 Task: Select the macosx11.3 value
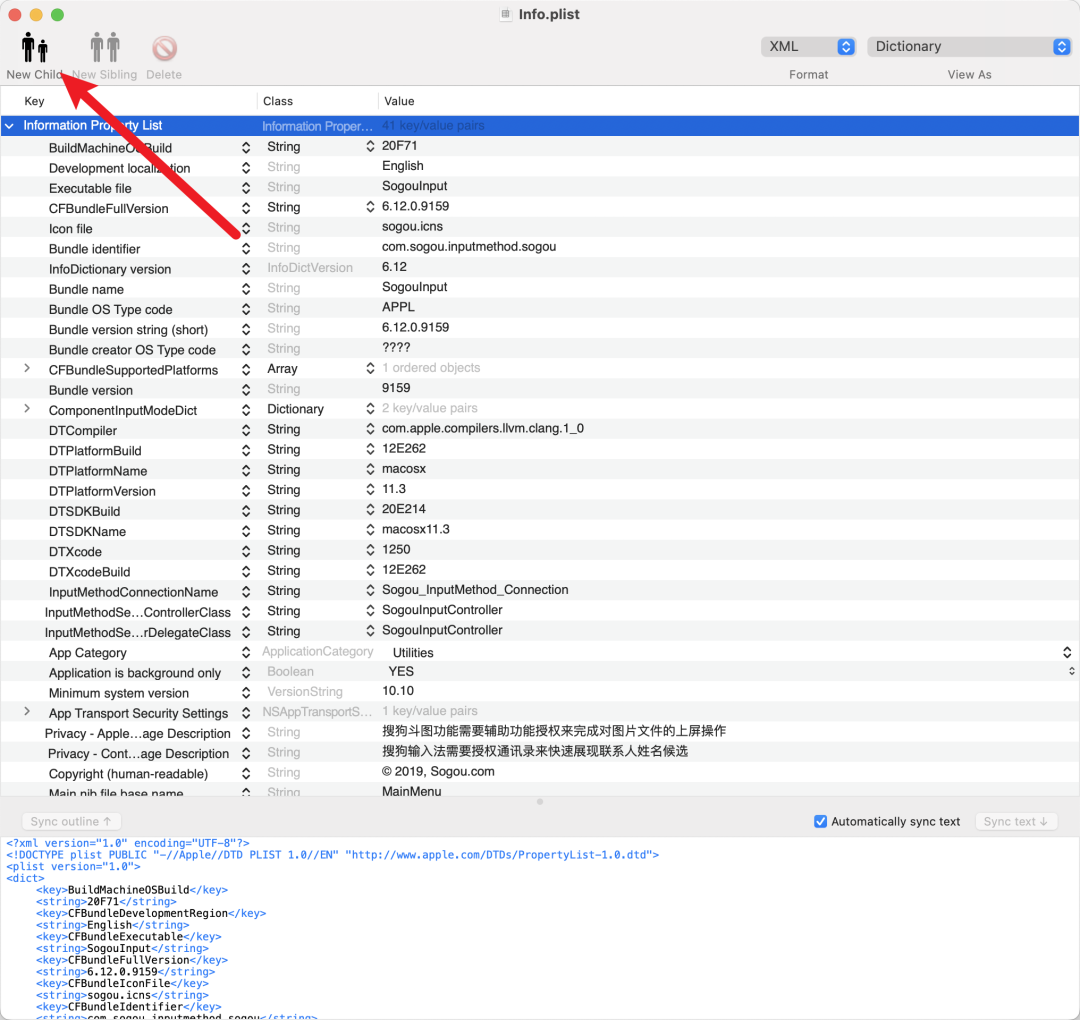point(415,529)
